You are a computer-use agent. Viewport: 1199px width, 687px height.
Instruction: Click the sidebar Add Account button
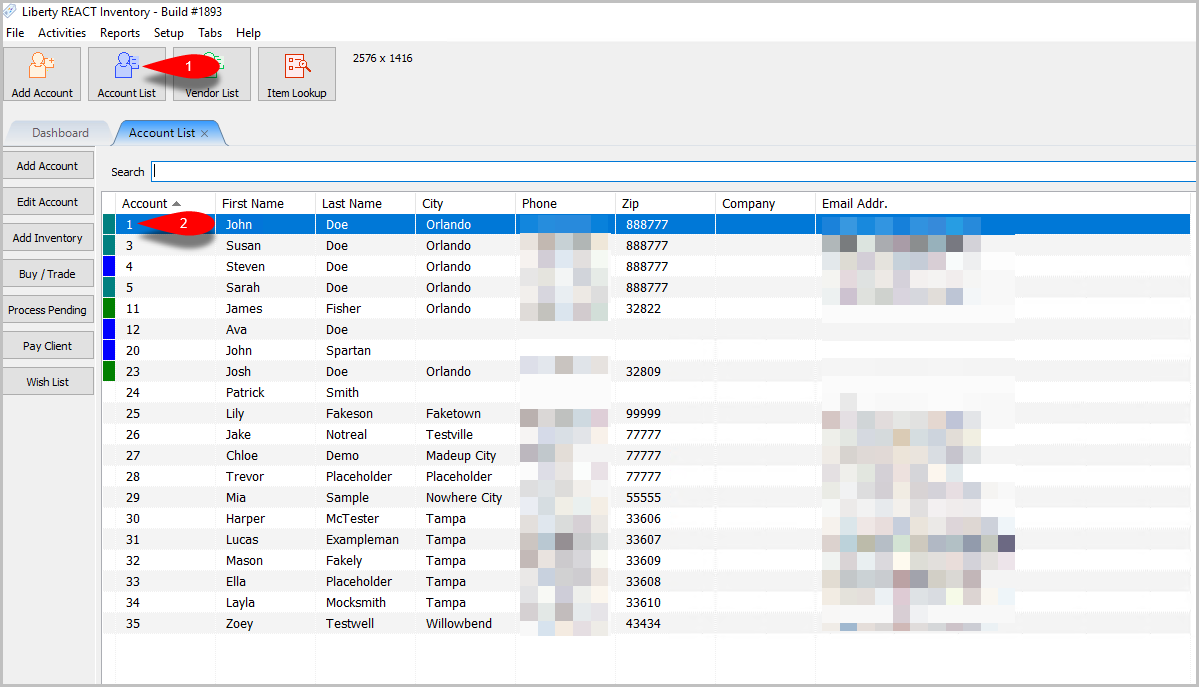point(47,166)
